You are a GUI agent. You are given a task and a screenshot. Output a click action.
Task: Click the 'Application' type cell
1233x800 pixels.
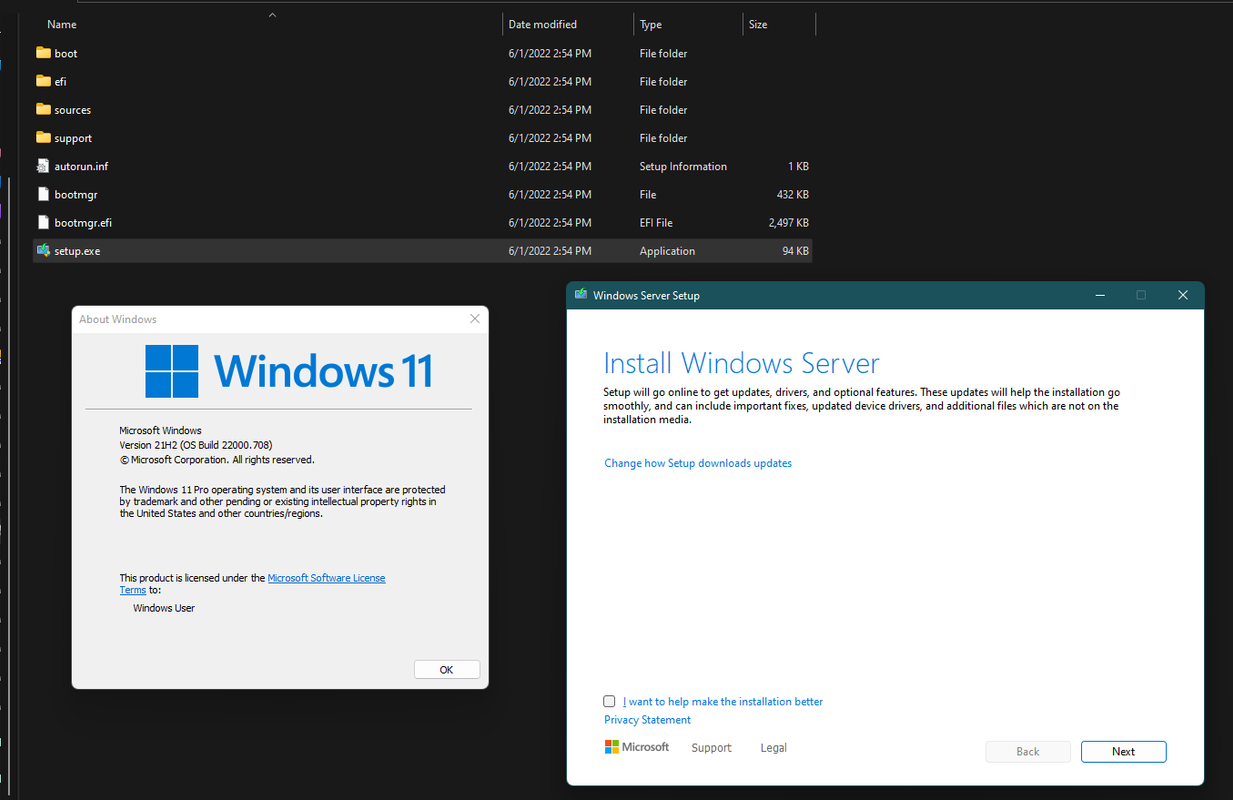click(667, 251)
